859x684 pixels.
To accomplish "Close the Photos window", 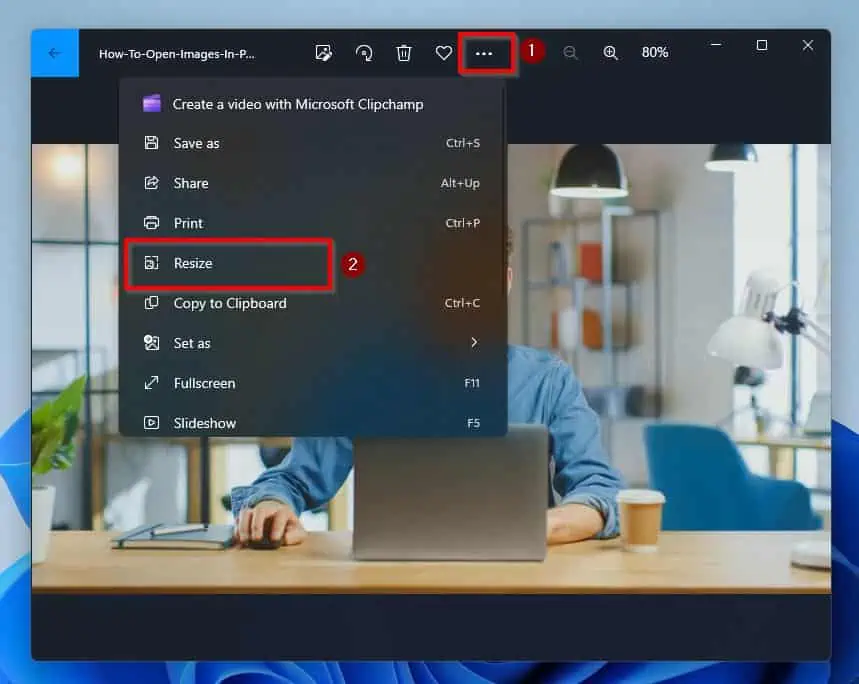I will point(808,45).
